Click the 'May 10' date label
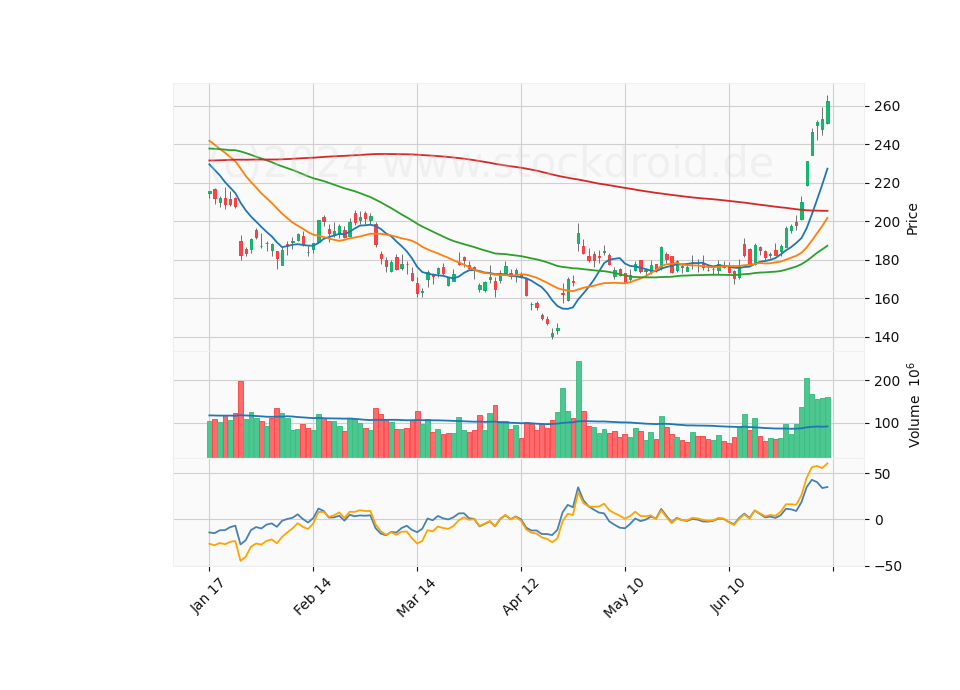Screen dimensions: 960x690 [623, 598]
